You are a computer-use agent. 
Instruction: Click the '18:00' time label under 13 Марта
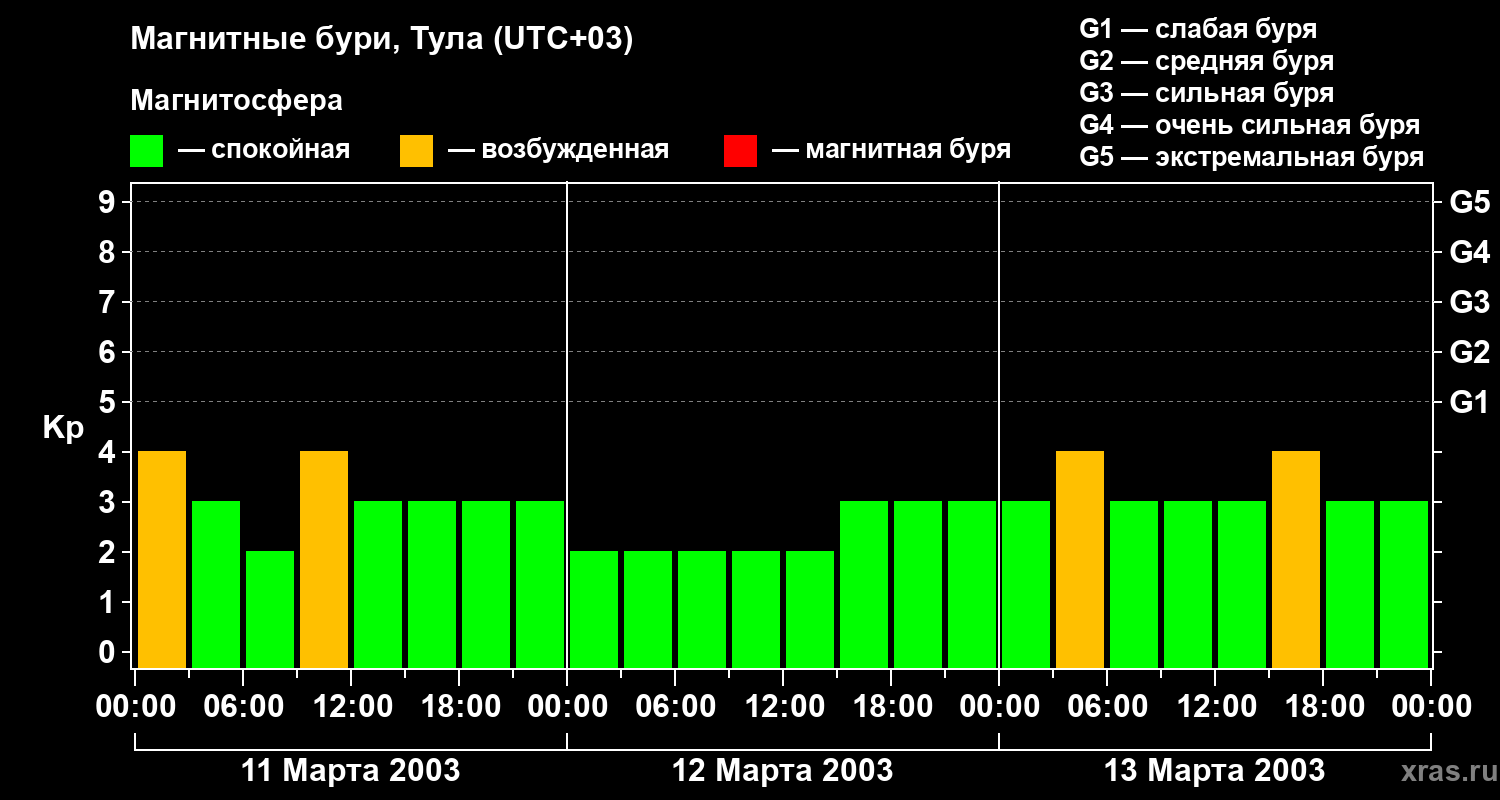click(x=1323, y=707)
